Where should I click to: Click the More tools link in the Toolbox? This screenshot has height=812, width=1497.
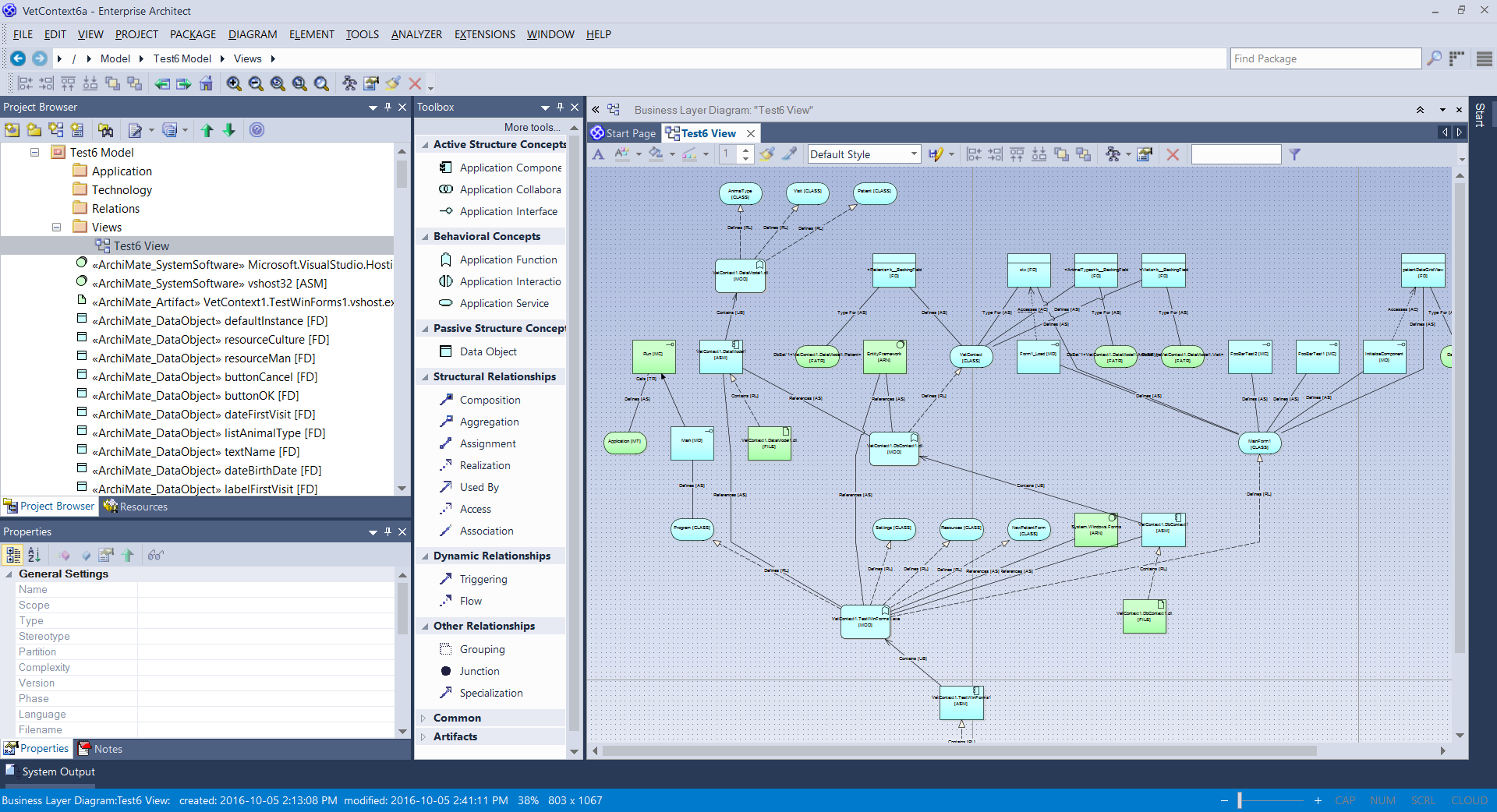pos(531,127)
